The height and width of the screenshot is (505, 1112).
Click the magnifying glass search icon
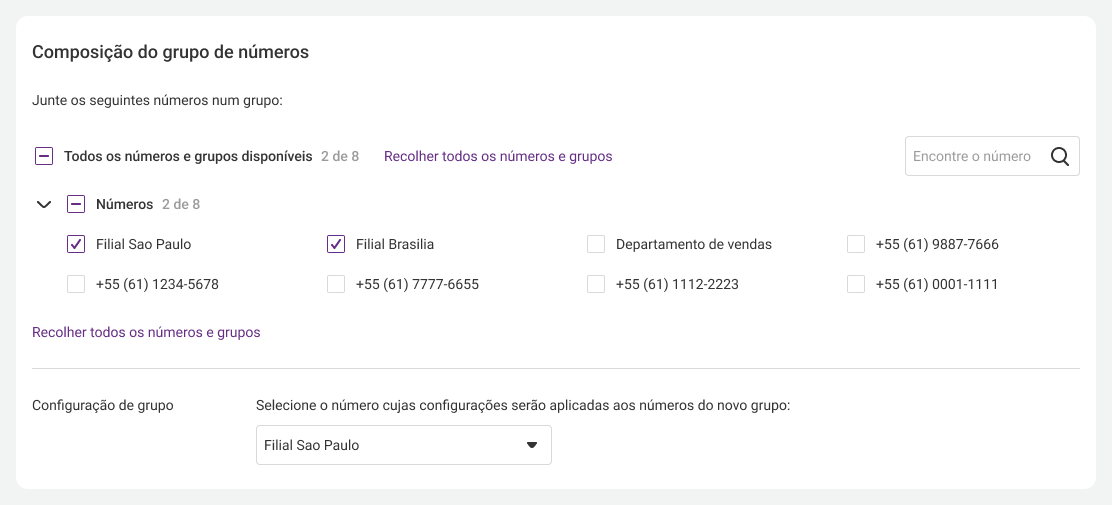1060,156
